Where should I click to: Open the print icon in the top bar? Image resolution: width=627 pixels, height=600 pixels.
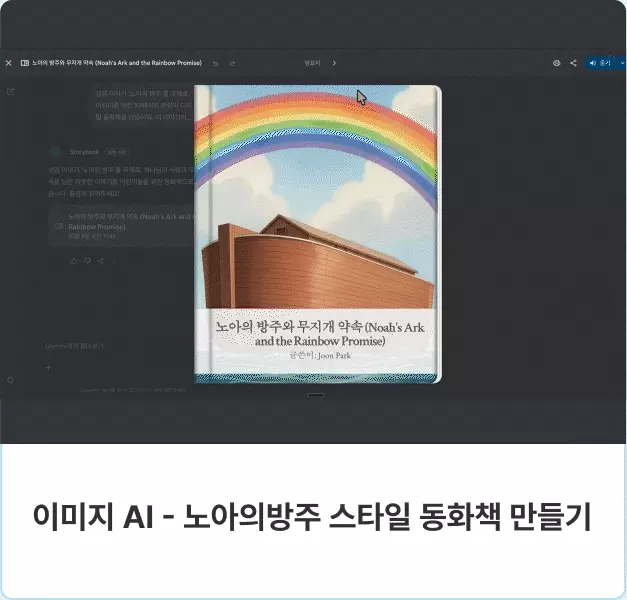(x=556, y=63)
